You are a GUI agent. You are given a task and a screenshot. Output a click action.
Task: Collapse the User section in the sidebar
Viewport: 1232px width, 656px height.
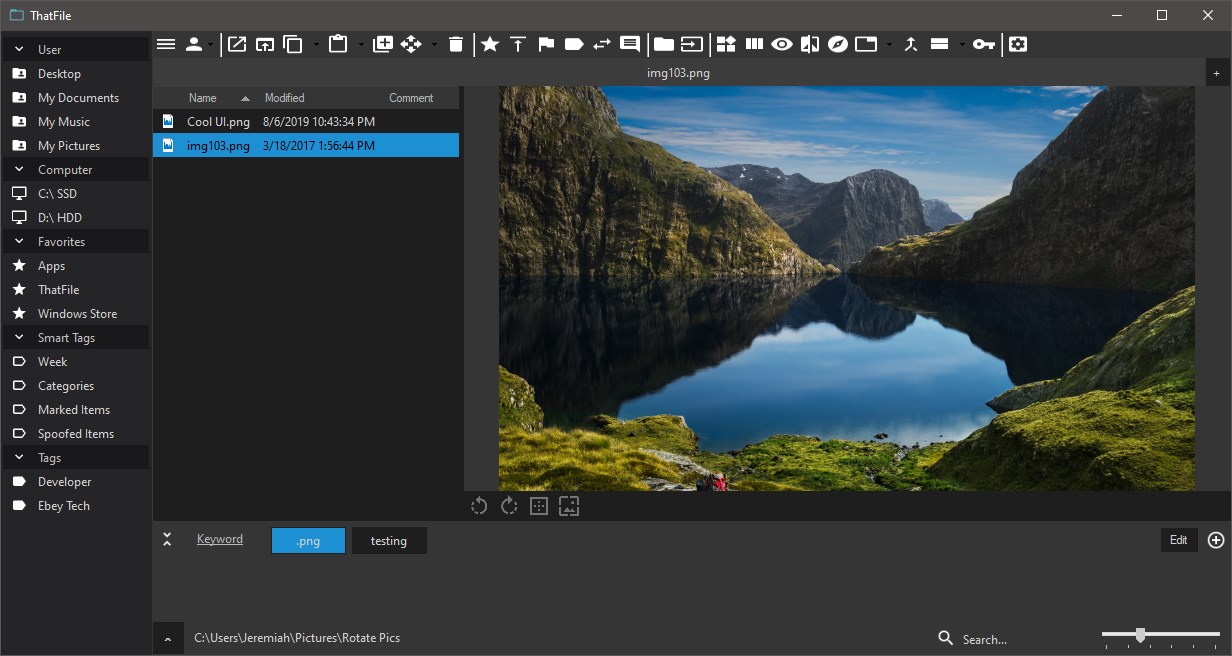19,49
